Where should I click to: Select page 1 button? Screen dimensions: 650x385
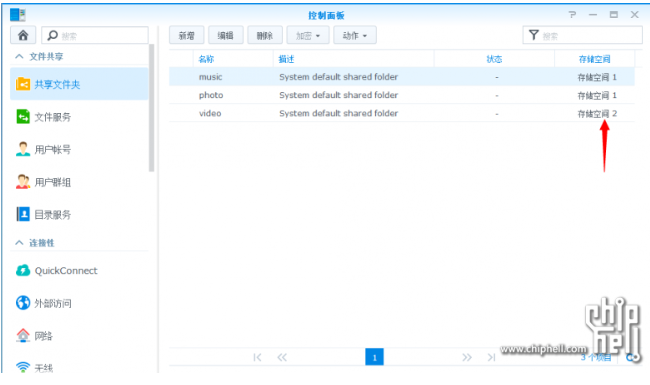(374, 357)
